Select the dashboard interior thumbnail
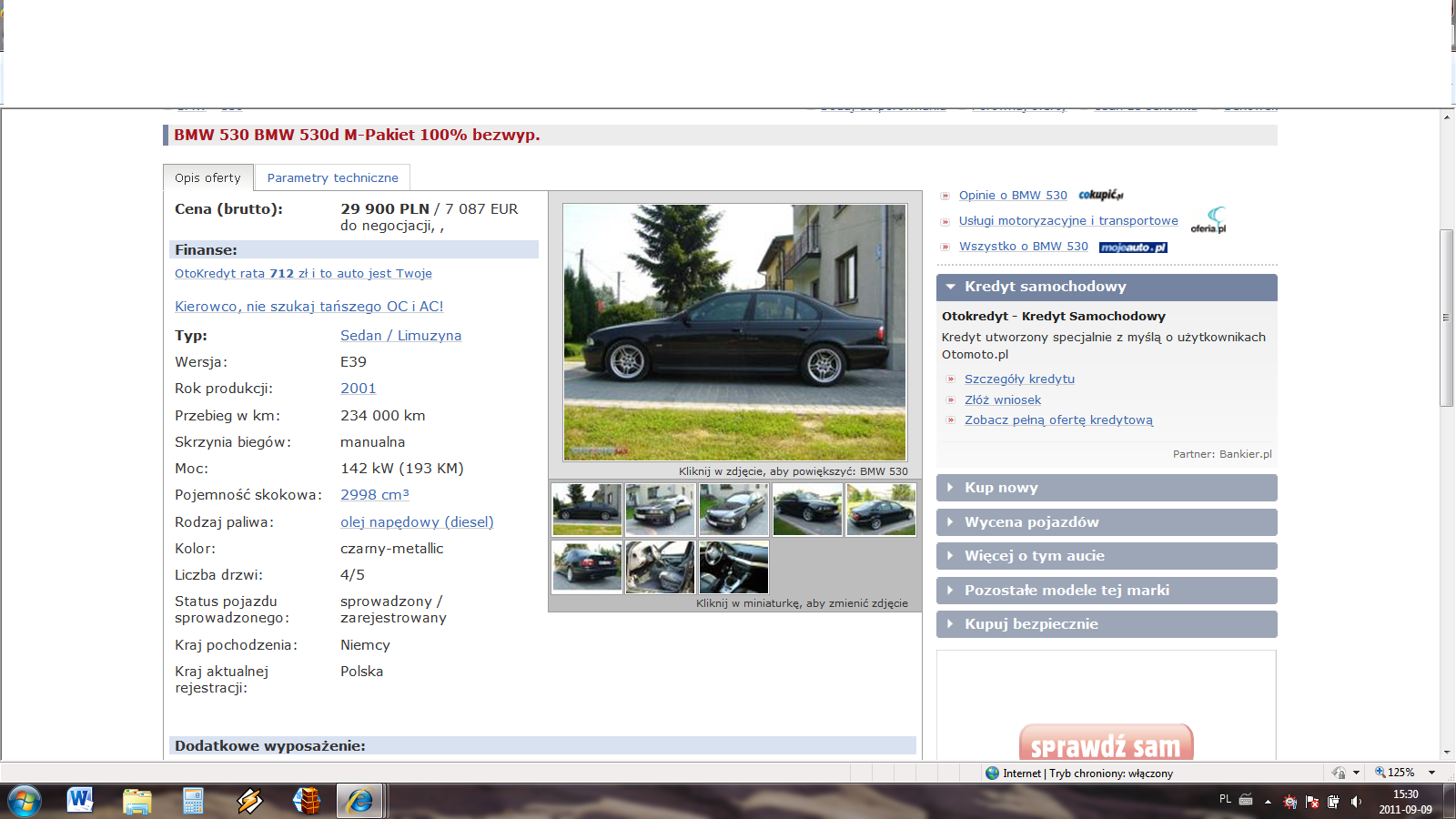Screen dimensions: 1456x819 tap(733, 567)
